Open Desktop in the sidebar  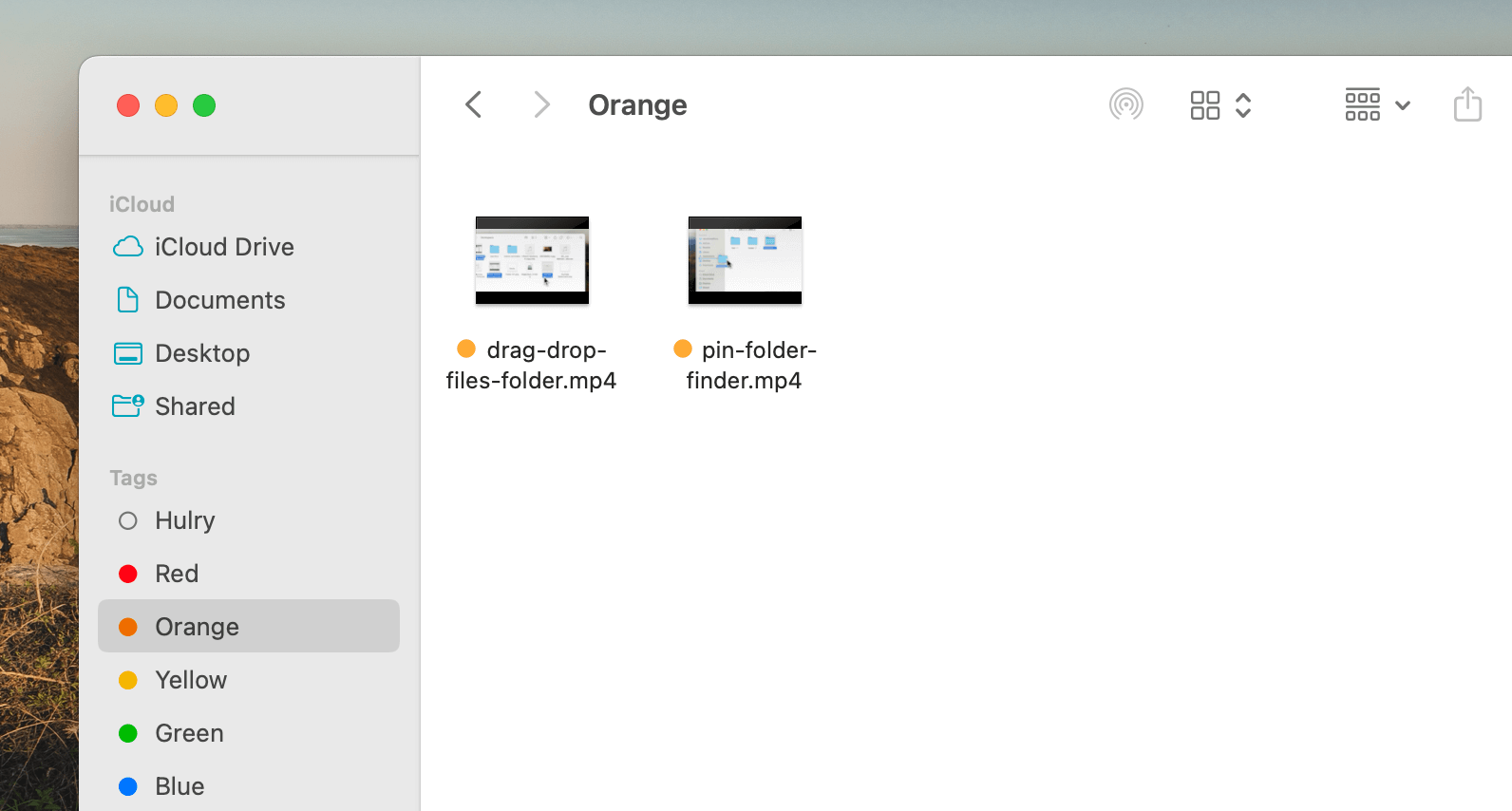tap(249, 353)
